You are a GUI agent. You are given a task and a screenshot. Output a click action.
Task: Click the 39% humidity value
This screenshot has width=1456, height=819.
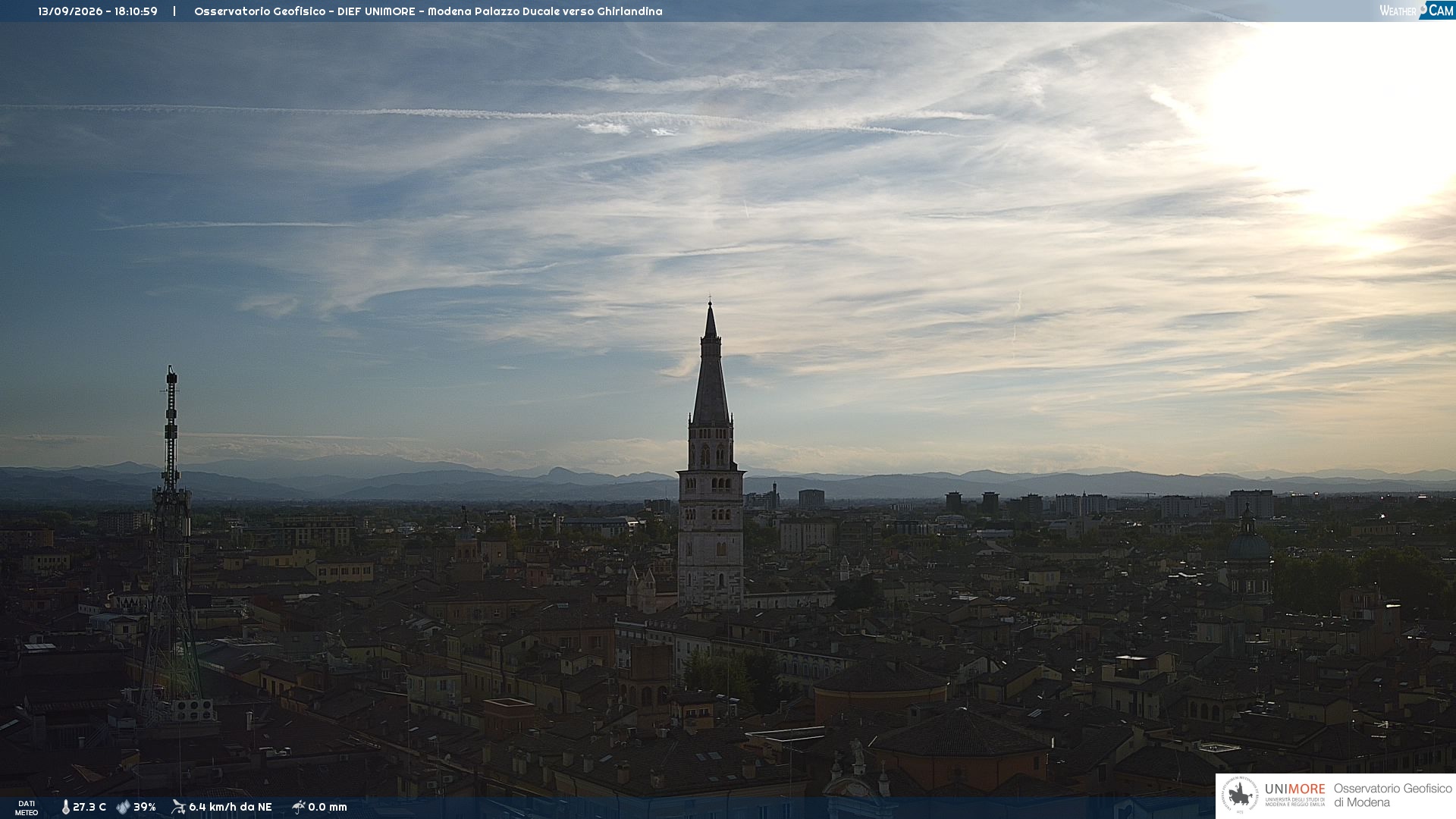(145, 807)
